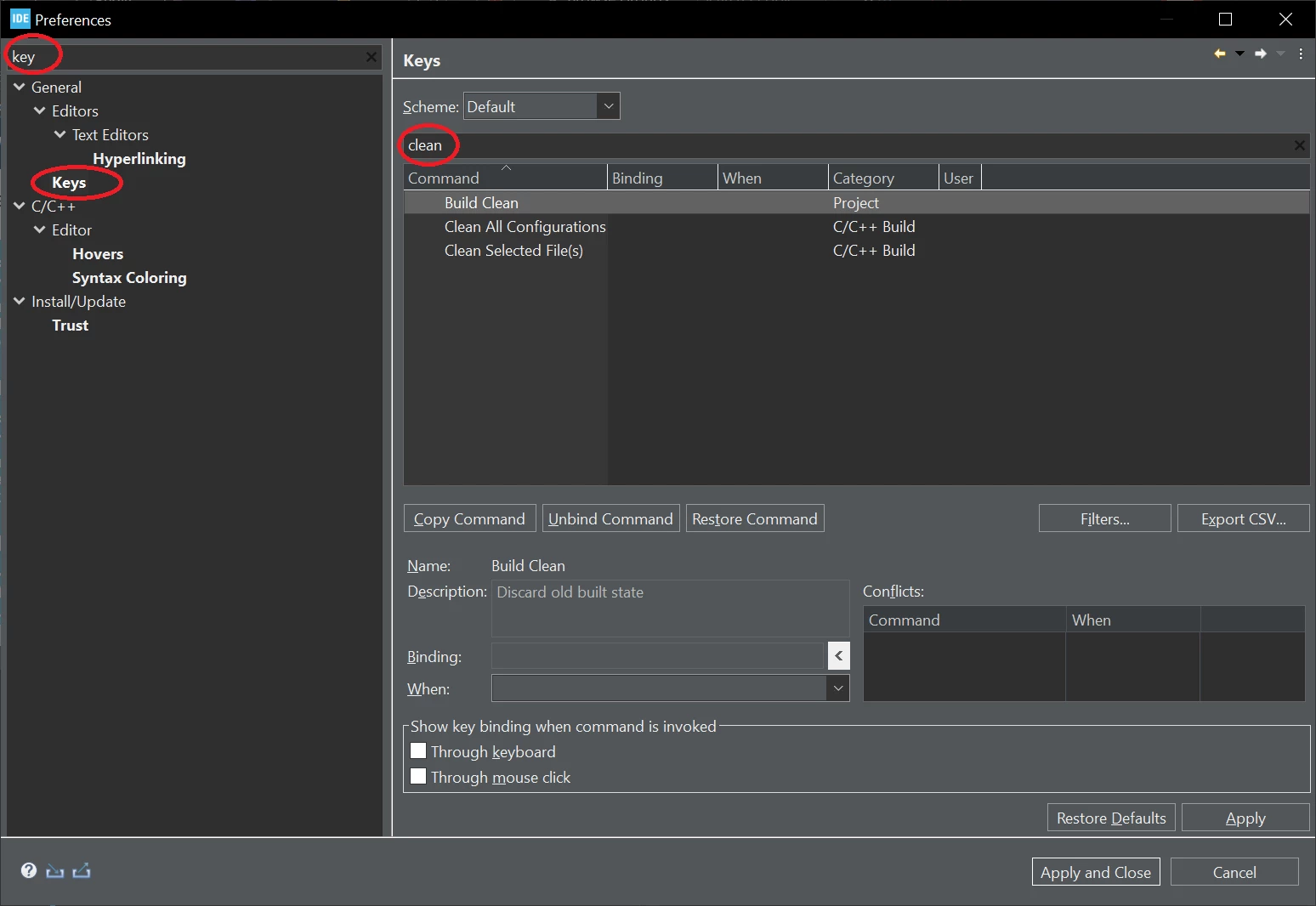The image size is (1316, 906).
Task: Close the Preferences window
Action: 1285,19
